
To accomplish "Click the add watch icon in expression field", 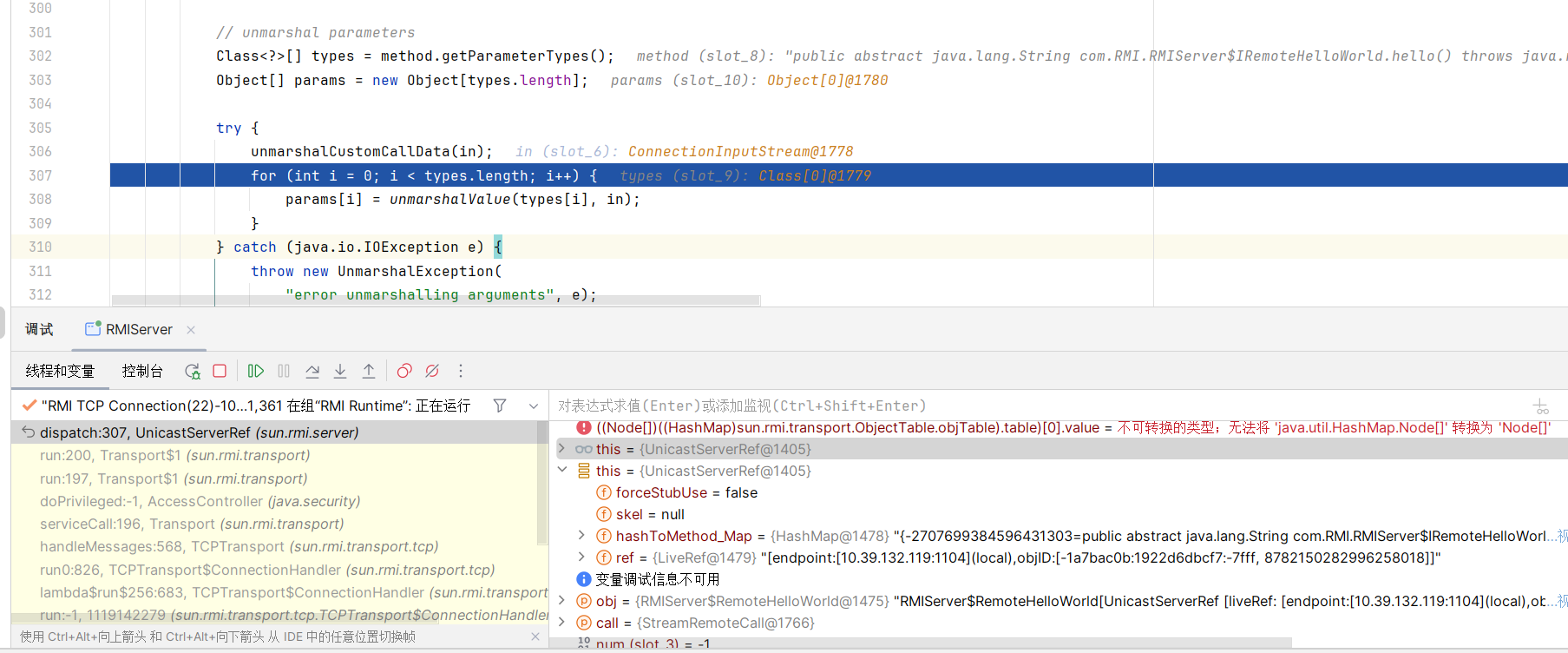I will pos(1541,406).
